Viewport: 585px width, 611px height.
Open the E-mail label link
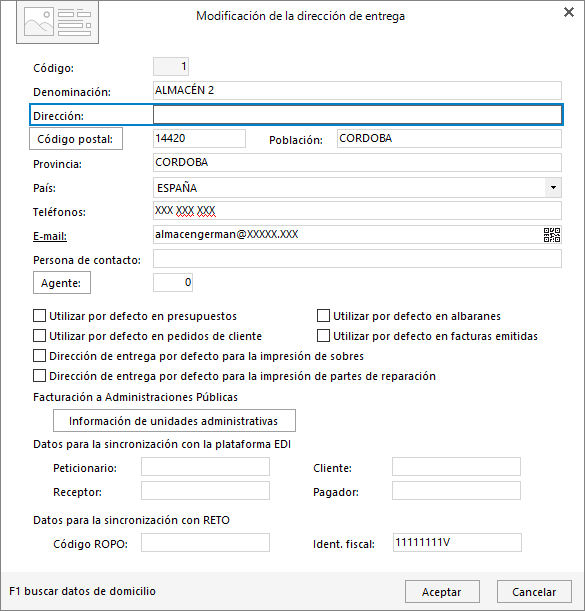(50, 236)
